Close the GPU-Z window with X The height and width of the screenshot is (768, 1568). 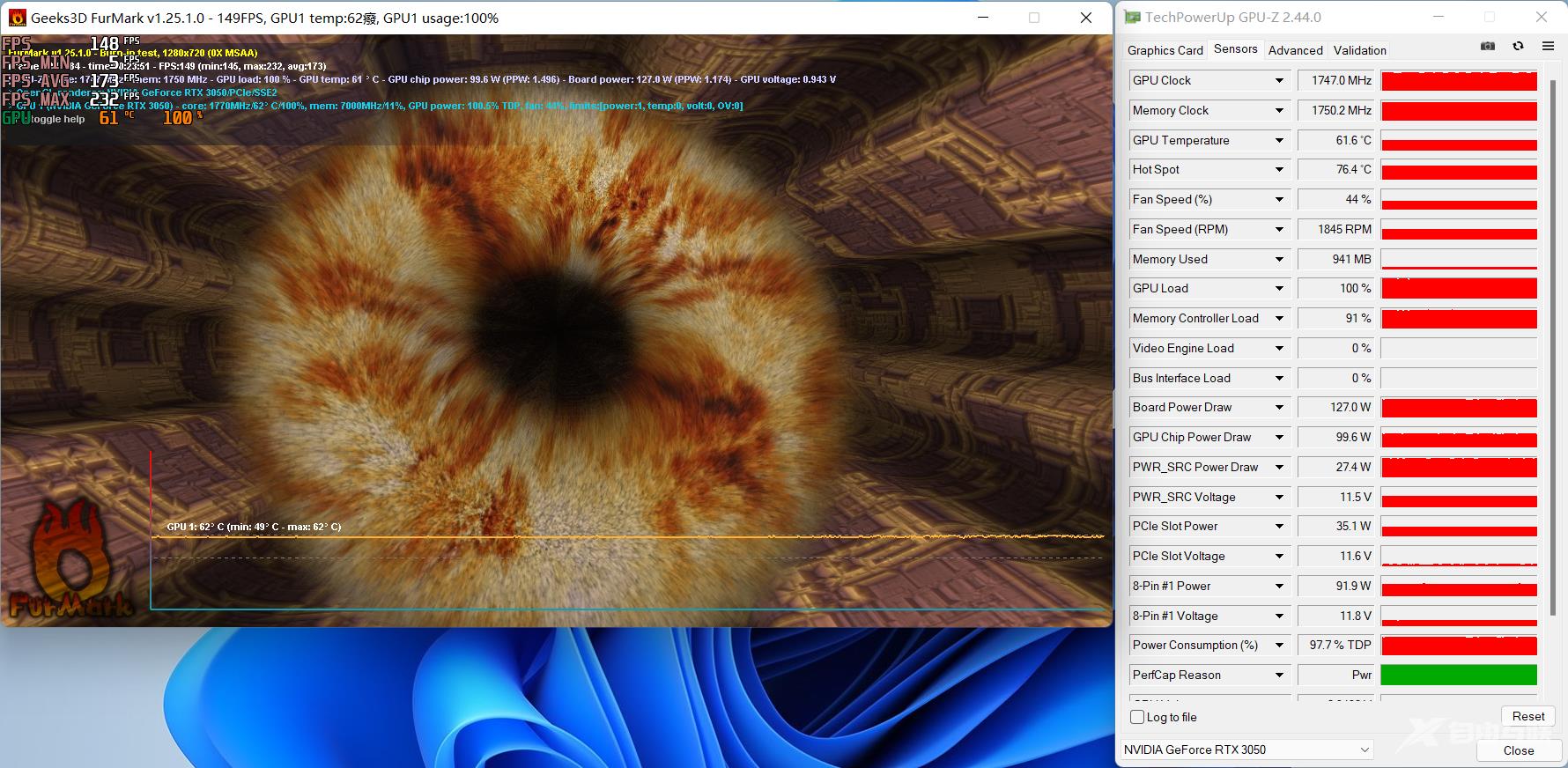1542,18
